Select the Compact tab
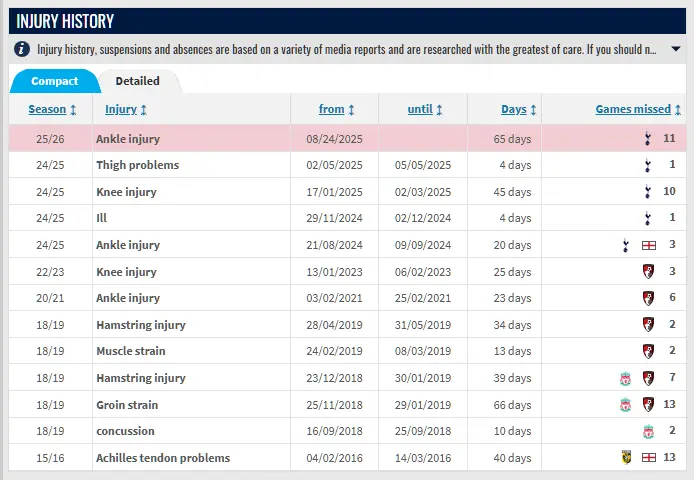This screenshot has width=694, height=480. 54,81
